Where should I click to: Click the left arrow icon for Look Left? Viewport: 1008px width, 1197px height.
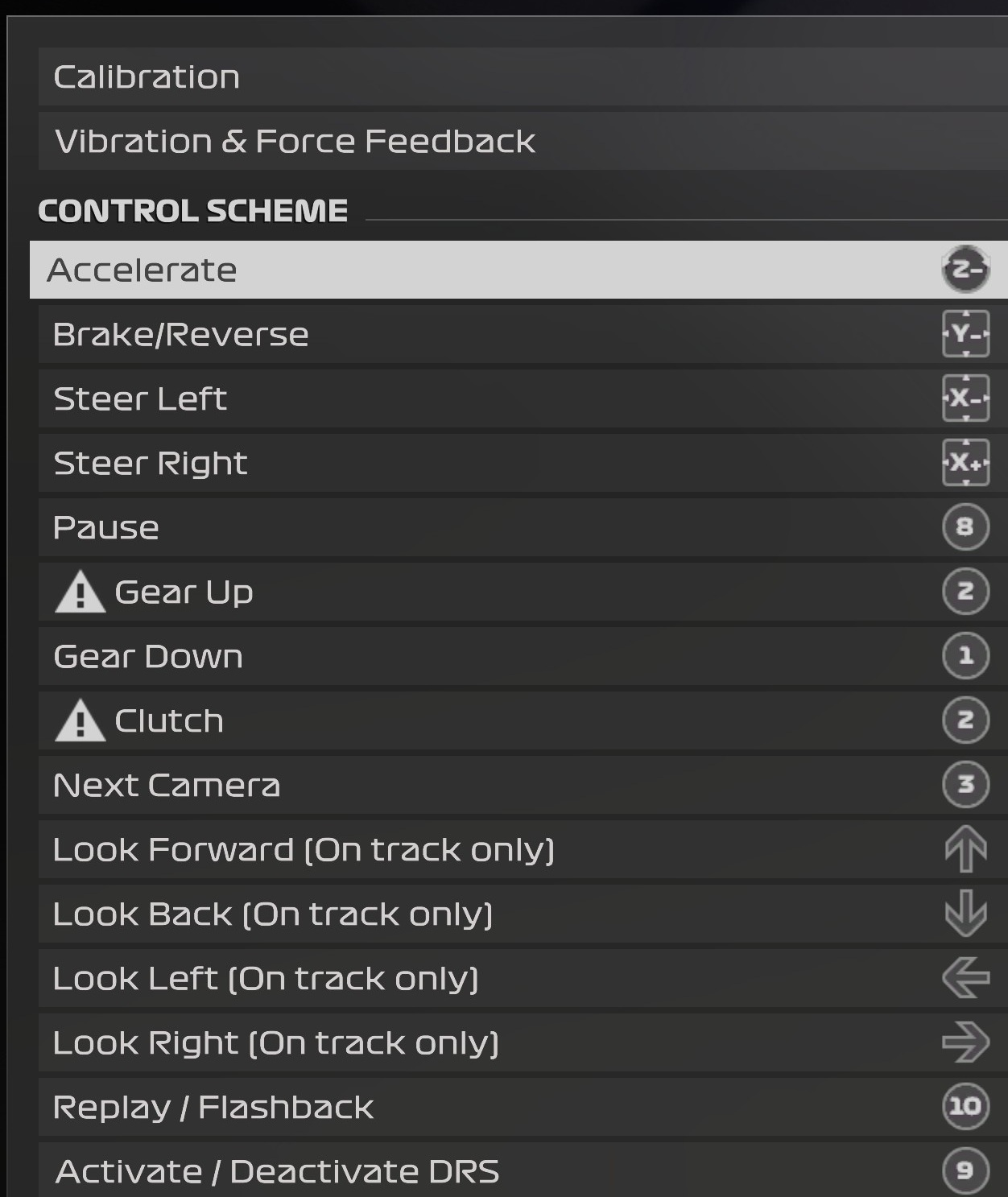[965, 978]
